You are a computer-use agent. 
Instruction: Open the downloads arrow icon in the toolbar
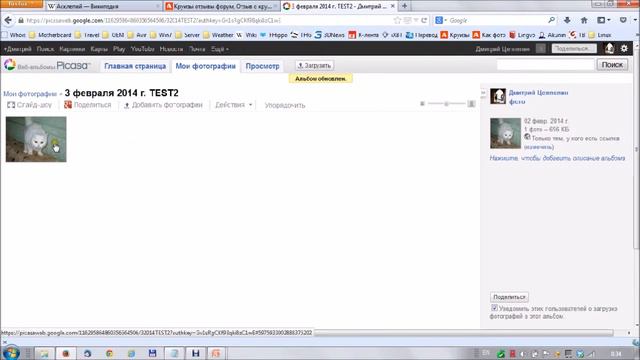567,20
